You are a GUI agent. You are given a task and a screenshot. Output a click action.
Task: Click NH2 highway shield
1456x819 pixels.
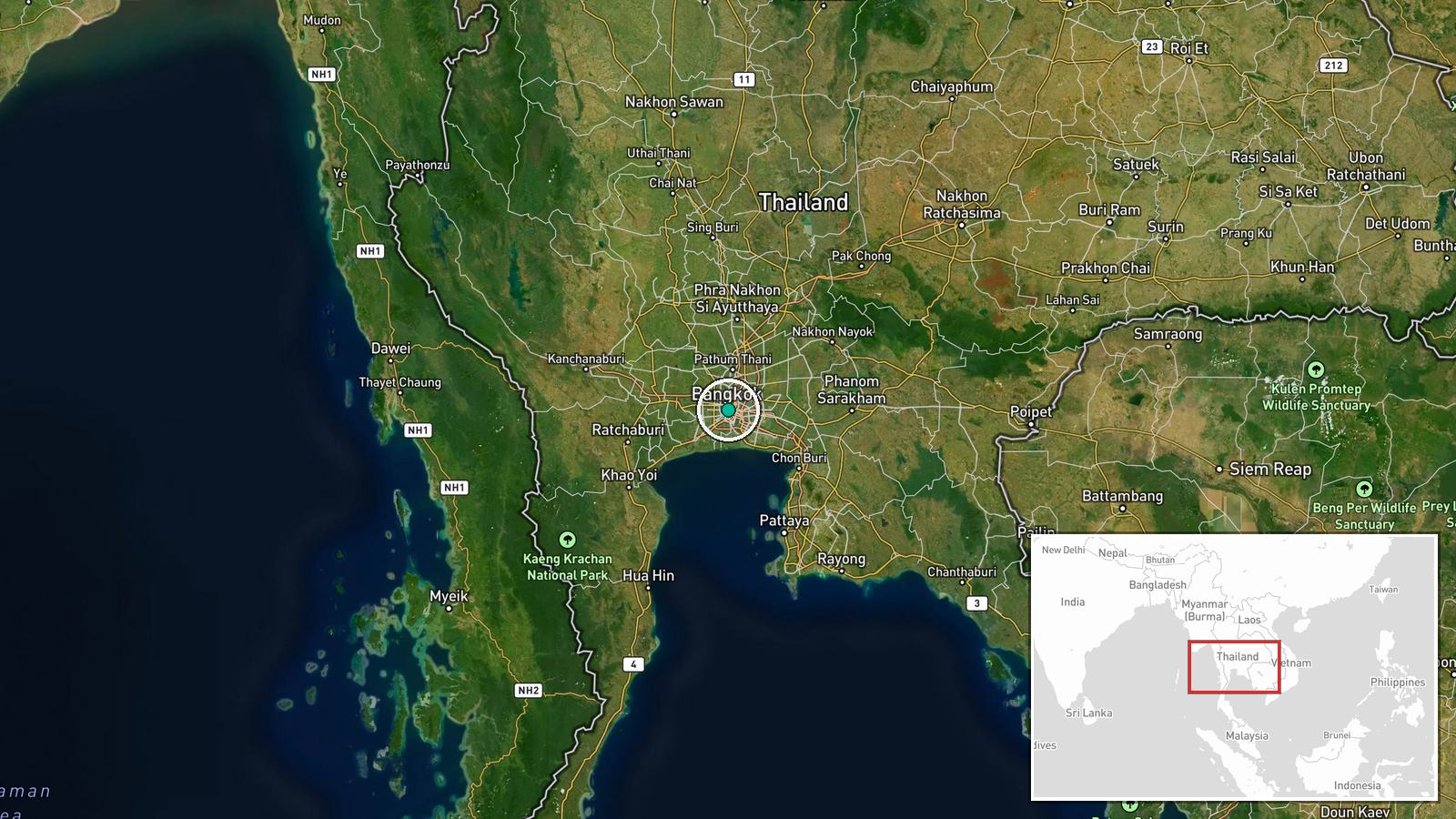coord(529,690)
